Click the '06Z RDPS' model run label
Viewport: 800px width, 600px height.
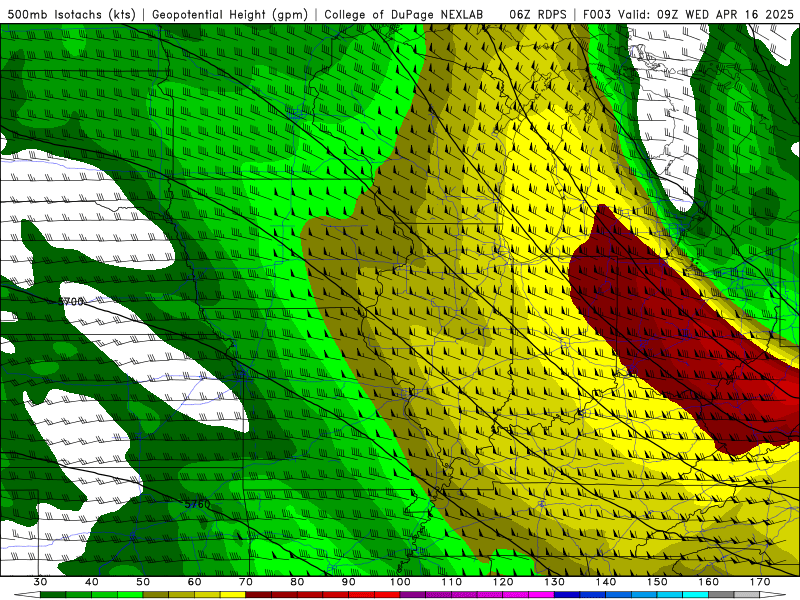tap(538, 14)
